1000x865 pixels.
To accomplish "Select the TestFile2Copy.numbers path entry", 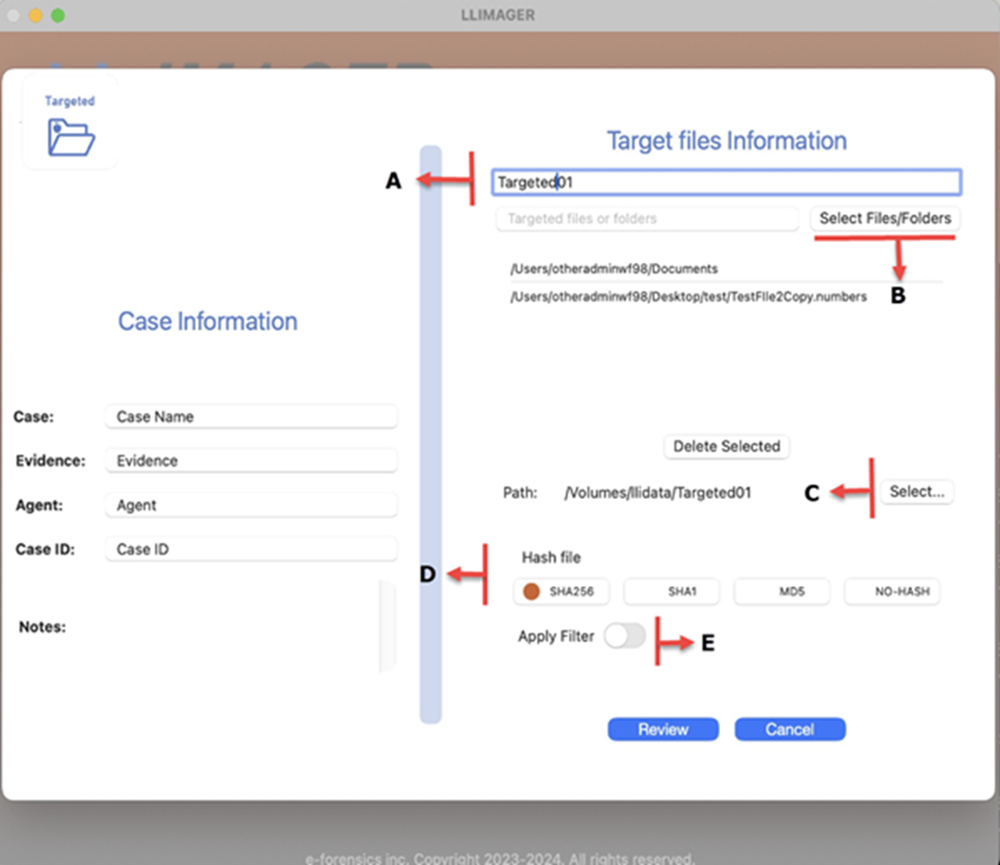I will click(x=688, y=297).
